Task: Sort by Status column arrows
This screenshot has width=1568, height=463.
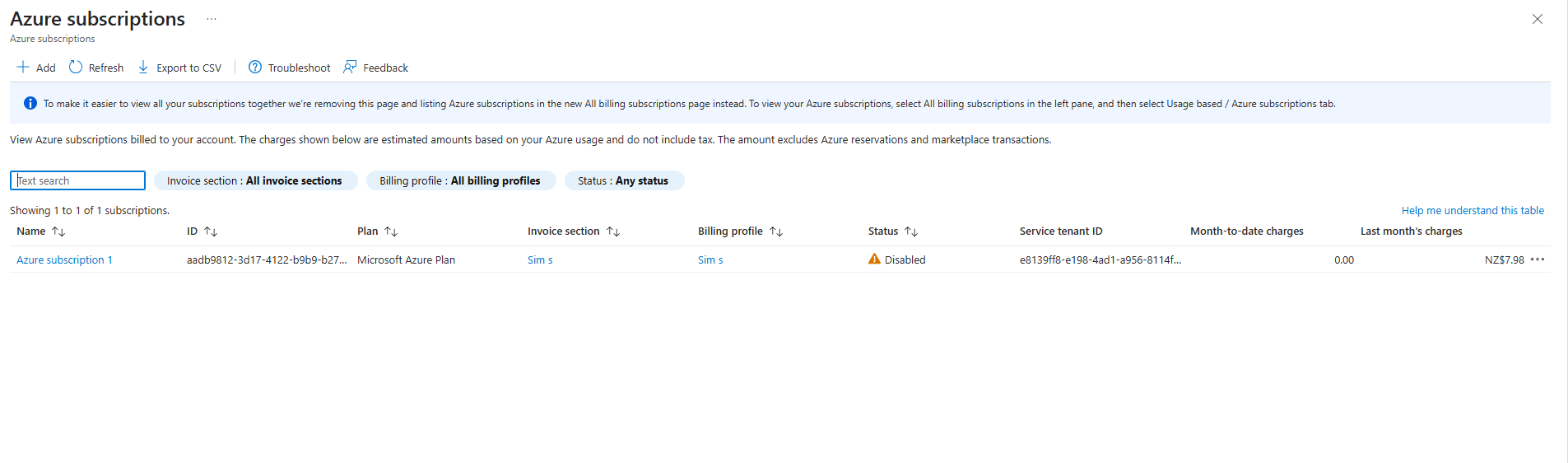Action: [911, 231]
